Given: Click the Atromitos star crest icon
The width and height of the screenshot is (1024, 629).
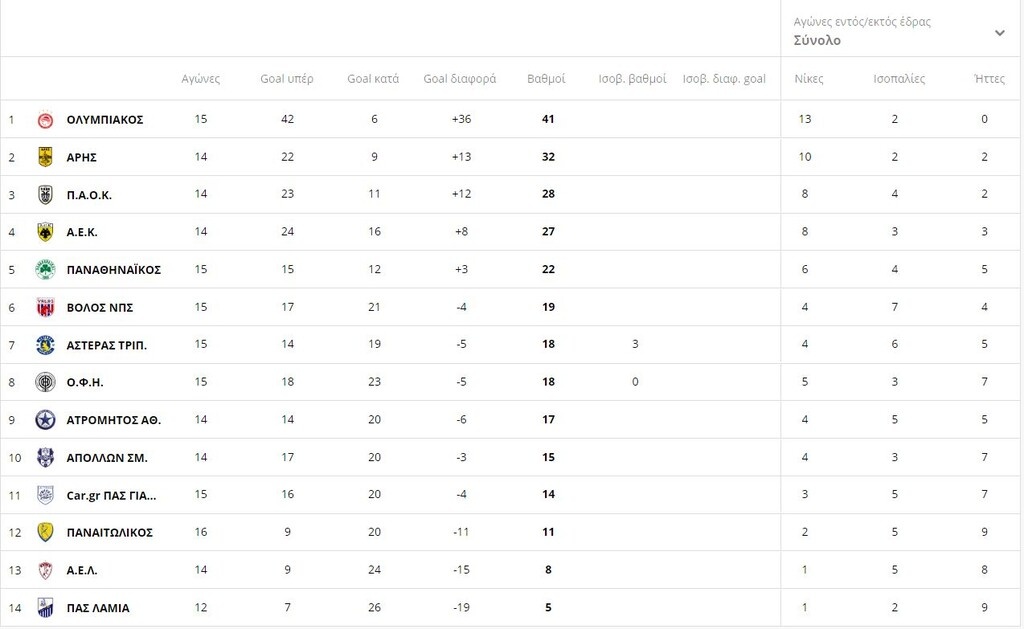Looking at the screenshot, I should point(45,420).
